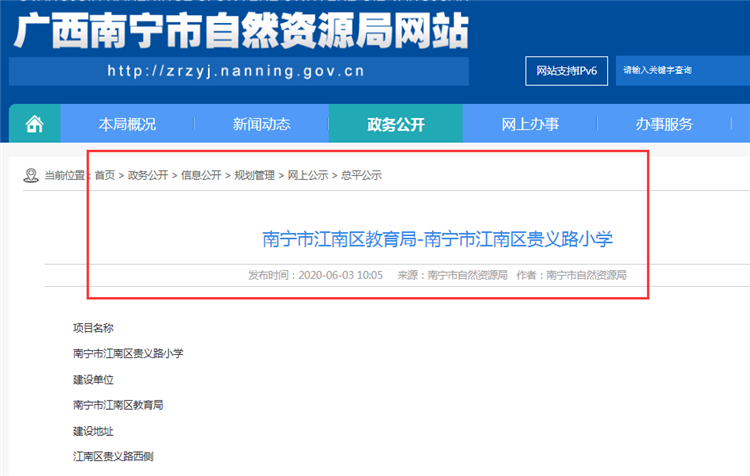Open the 网上办事 menu tab
The width and height of the screenshot is (750, 476).
(530, 124)
